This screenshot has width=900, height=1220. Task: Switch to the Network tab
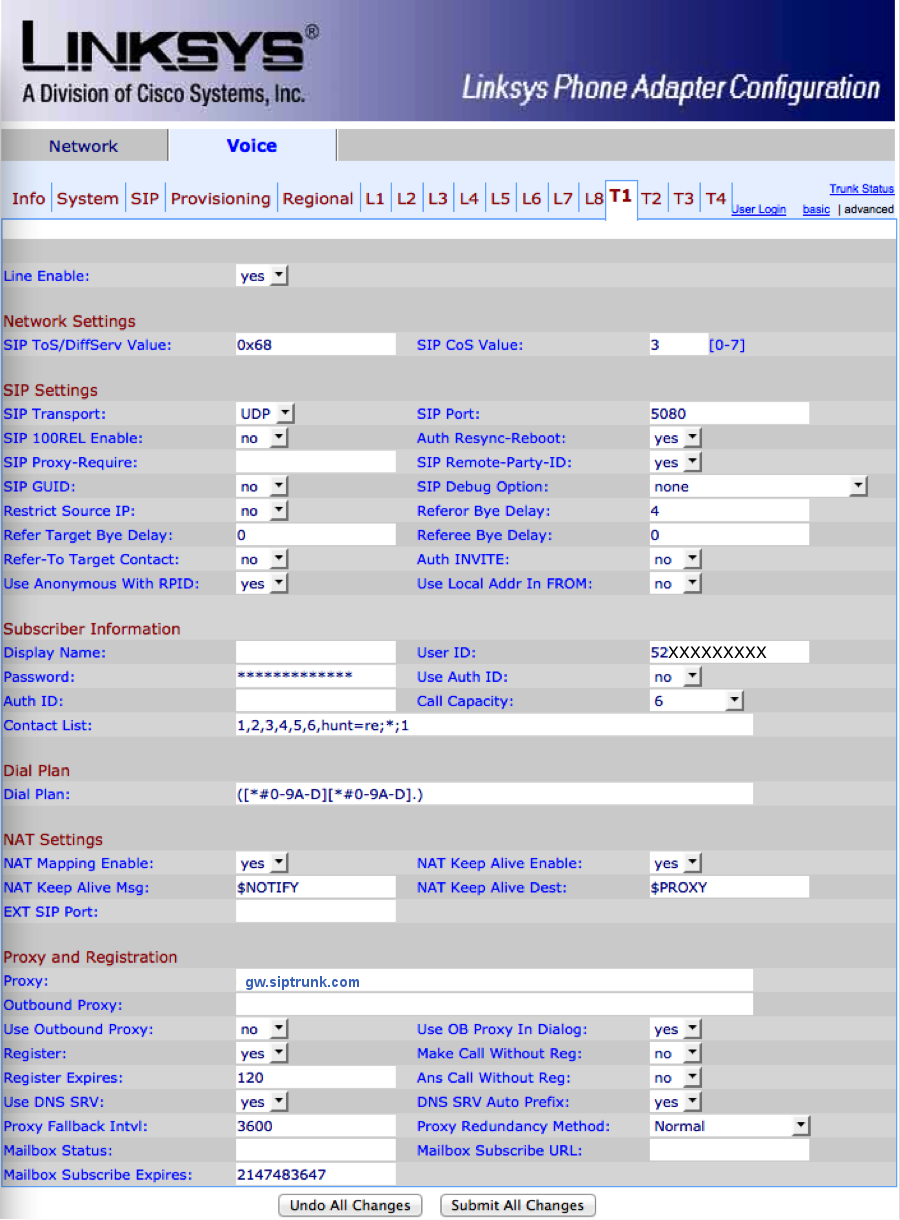point(84,146)
